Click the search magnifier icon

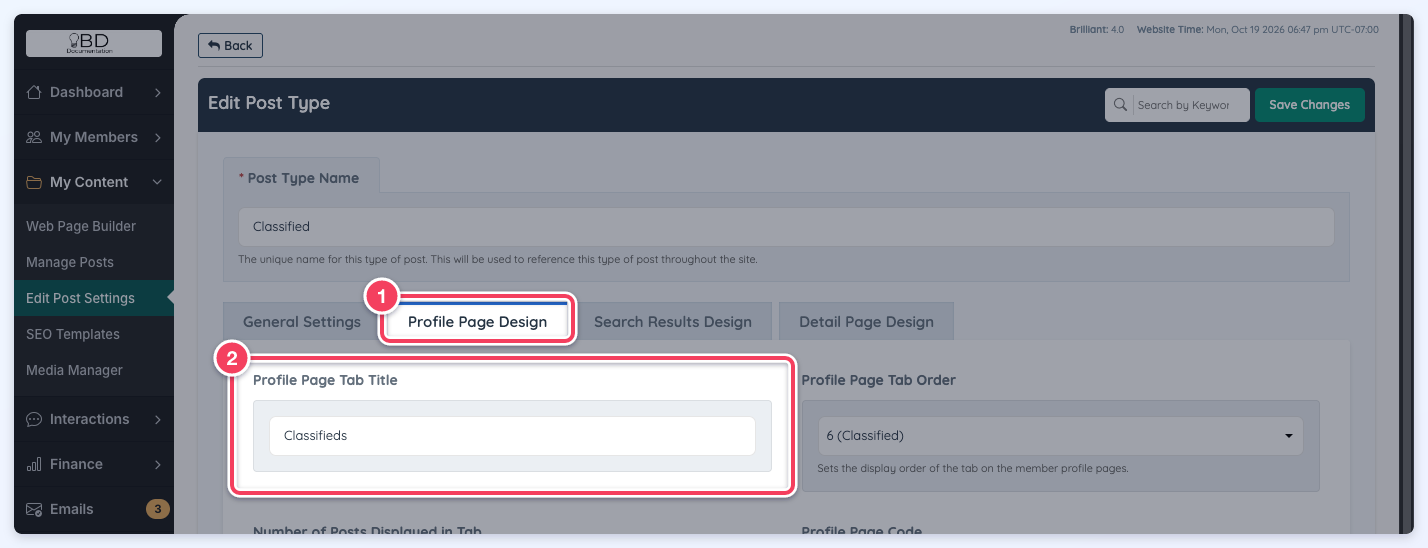pos(1121,105)
